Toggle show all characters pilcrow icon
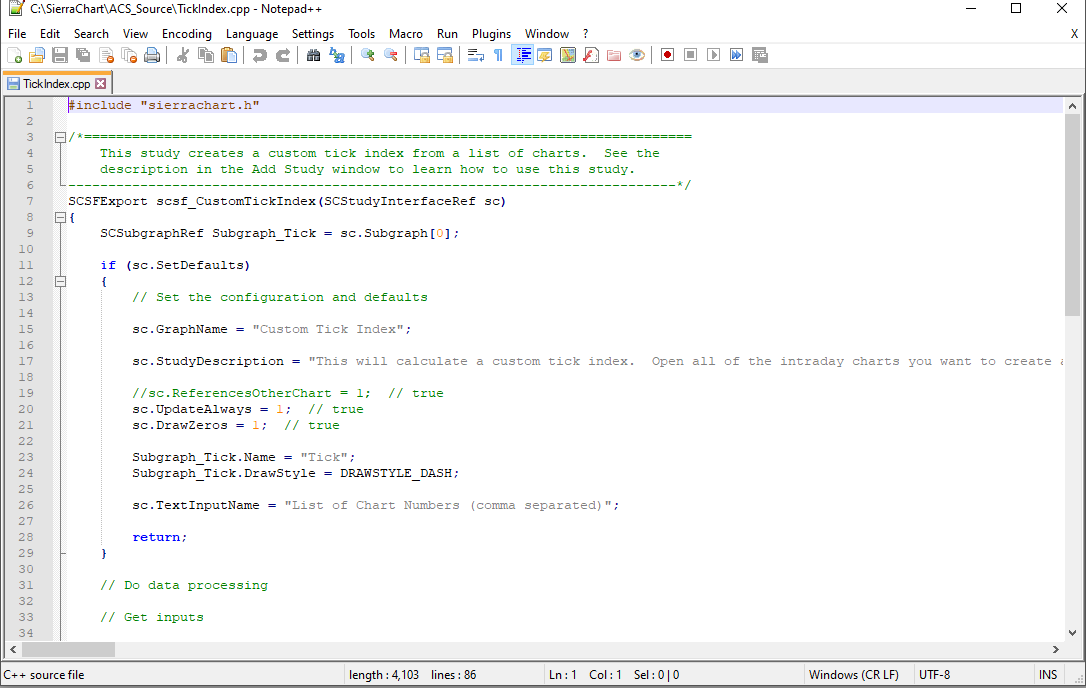The image size is (1086, 688). pyautogui.click(x=498, y=55)
